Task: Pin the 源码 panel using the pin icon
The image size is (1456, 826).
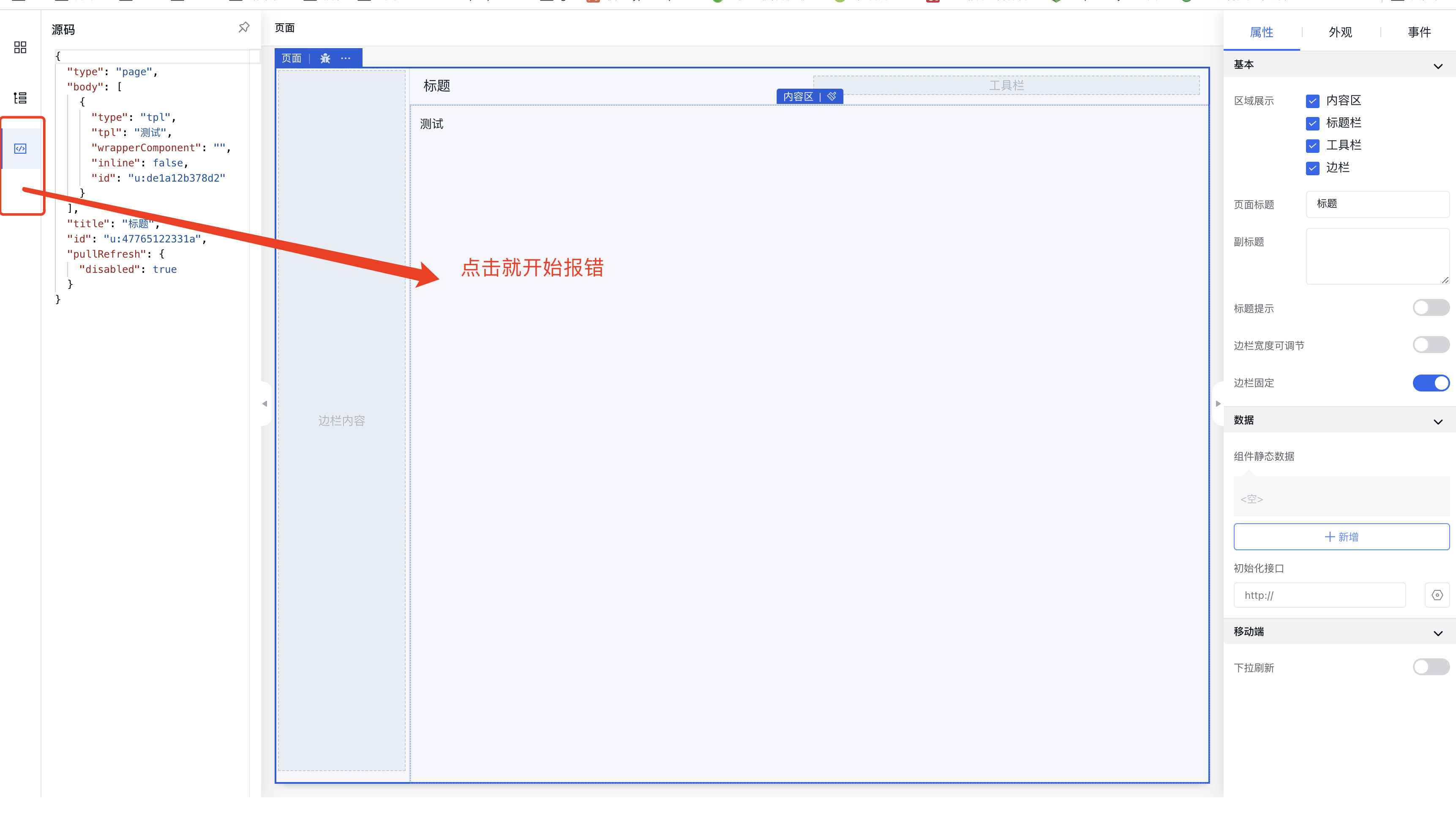Action: [244, 27]
